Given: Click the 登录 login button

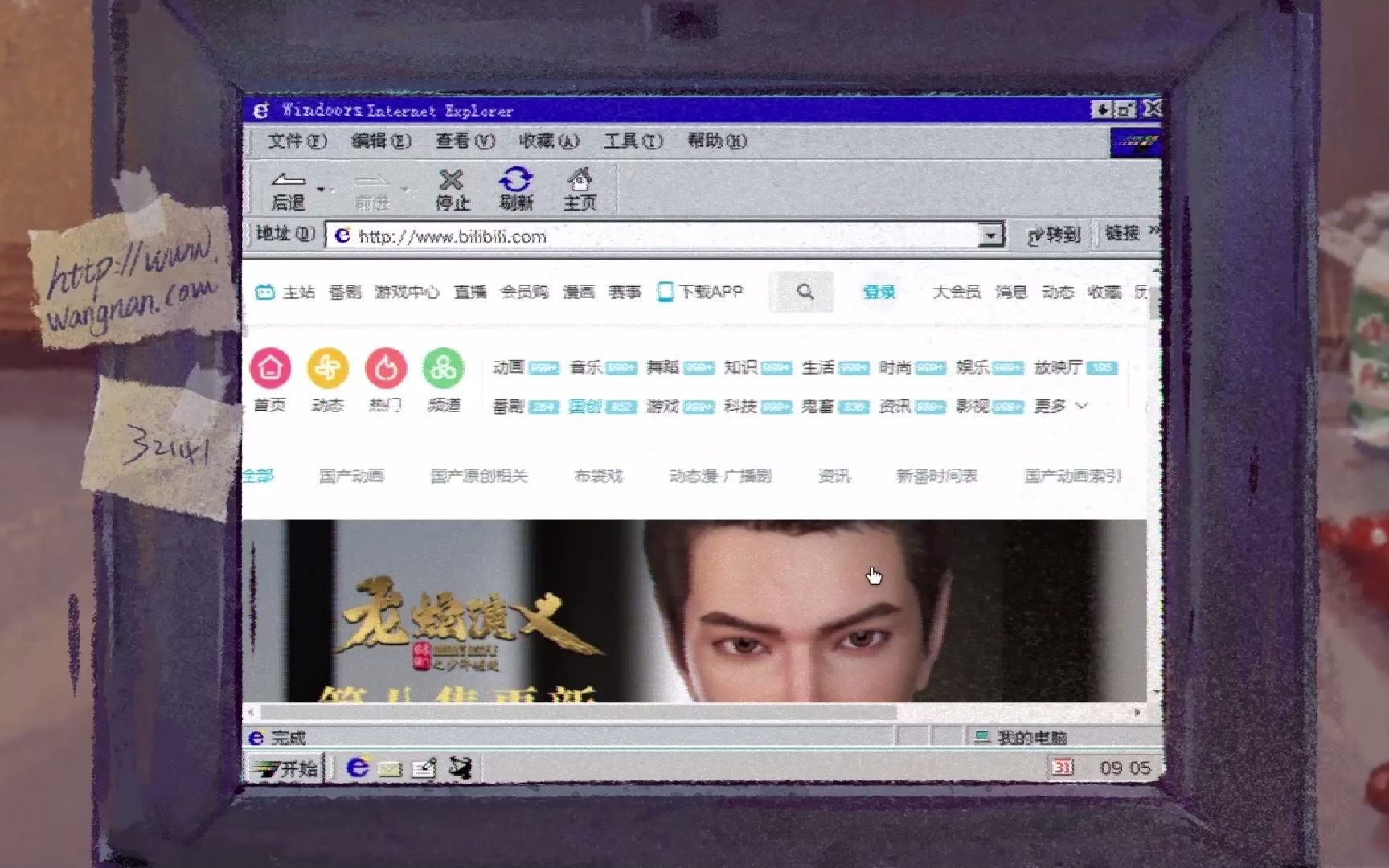Looking at the screenshot, I should point(879,292).
